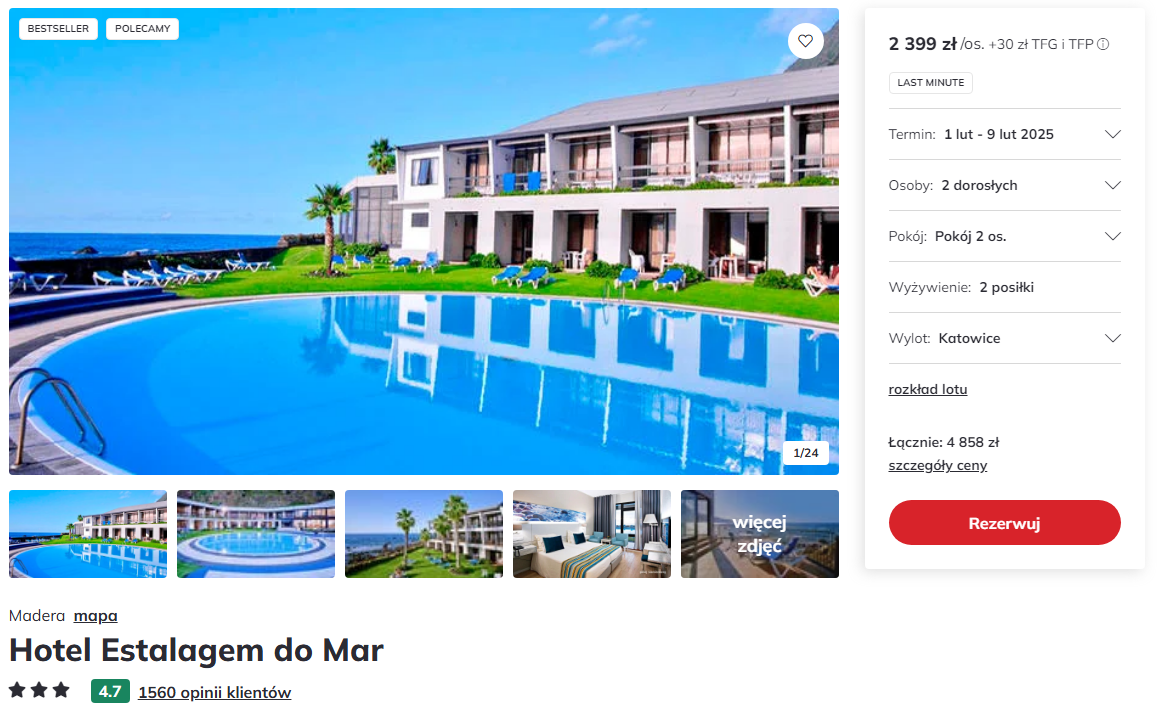Screen dimensions: 1159x716
Task: Add hotel to favorites with heart icon
Action: pos(806,41)
